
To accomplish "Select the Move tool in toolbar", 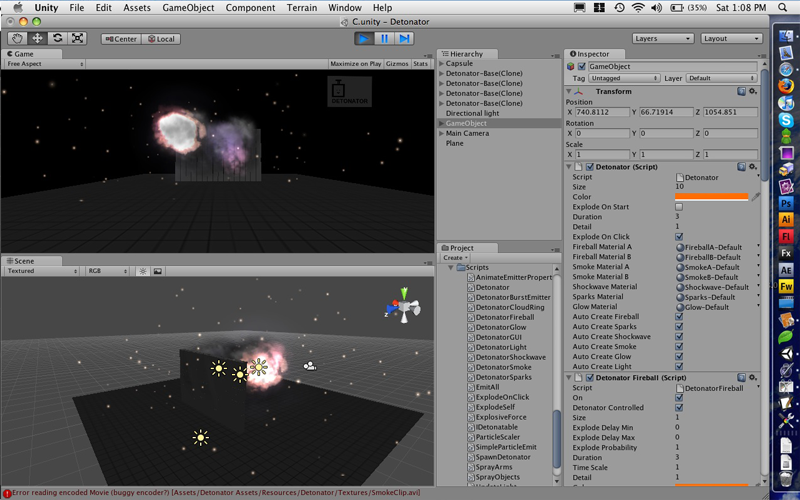I will pos(37,38).
